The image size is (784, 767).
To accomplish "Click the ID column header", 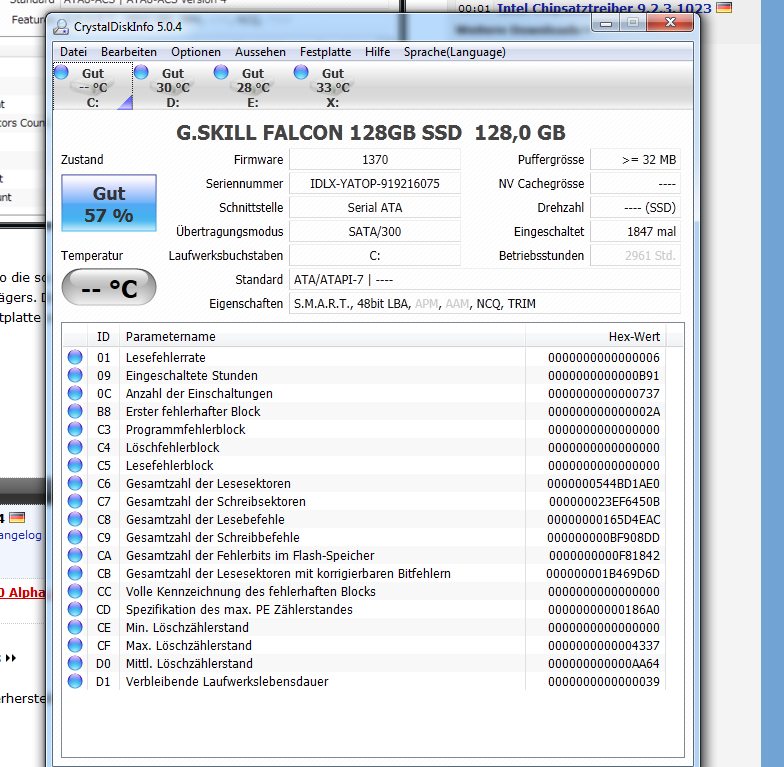I will (103, 336).
